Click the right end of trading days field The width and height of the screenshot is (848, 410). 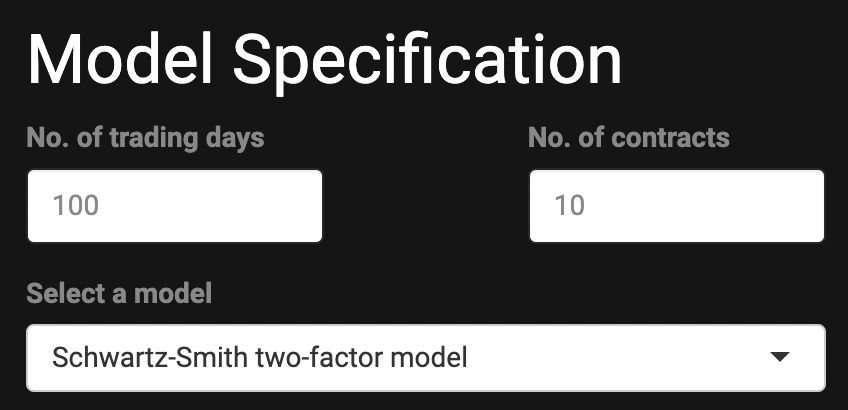pyautogui.click(x=300, y=206)
